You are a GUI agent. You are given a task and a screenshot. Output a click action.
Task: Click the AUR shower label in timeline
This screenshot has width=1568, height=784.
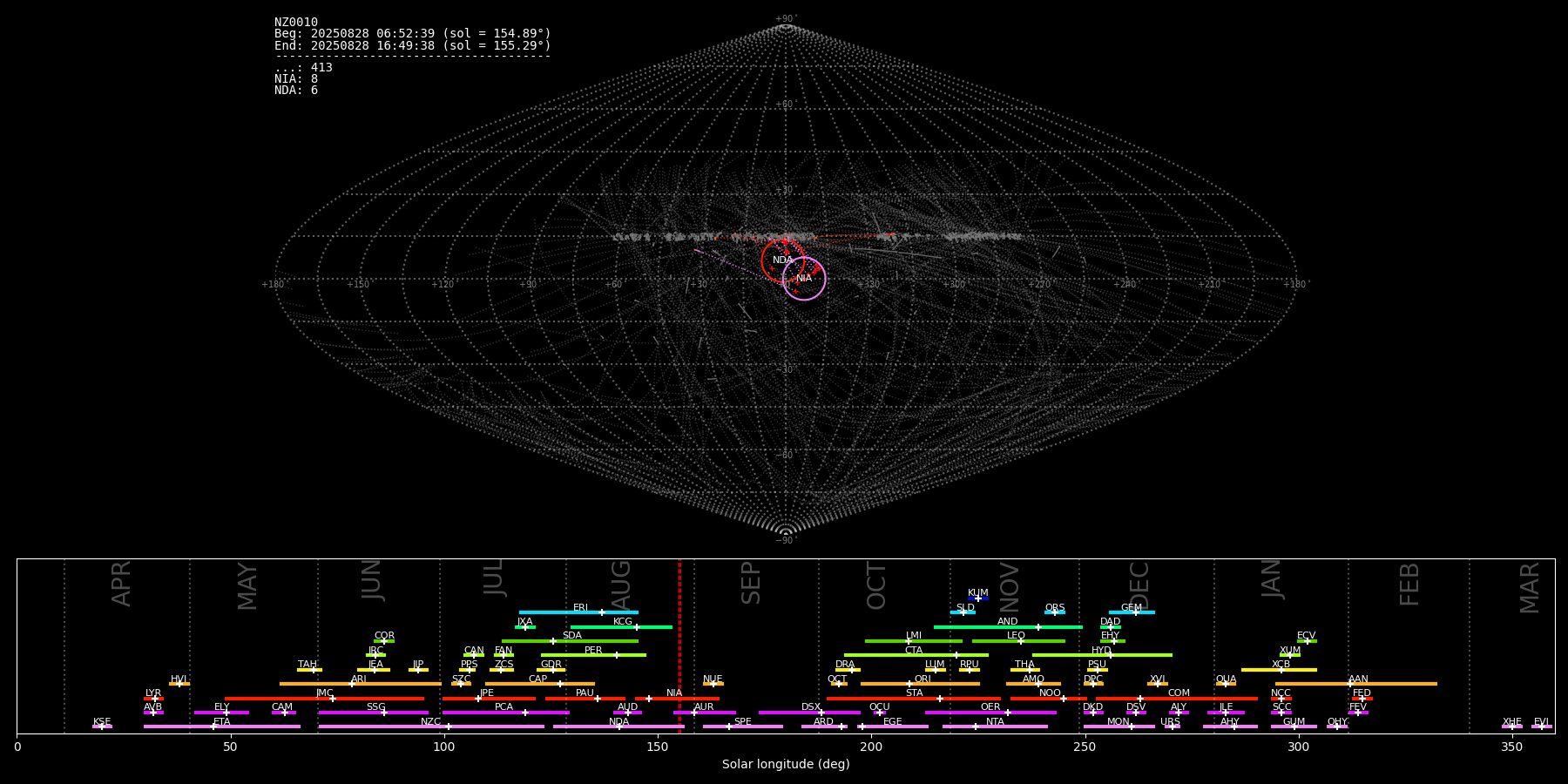click(704, 707)
